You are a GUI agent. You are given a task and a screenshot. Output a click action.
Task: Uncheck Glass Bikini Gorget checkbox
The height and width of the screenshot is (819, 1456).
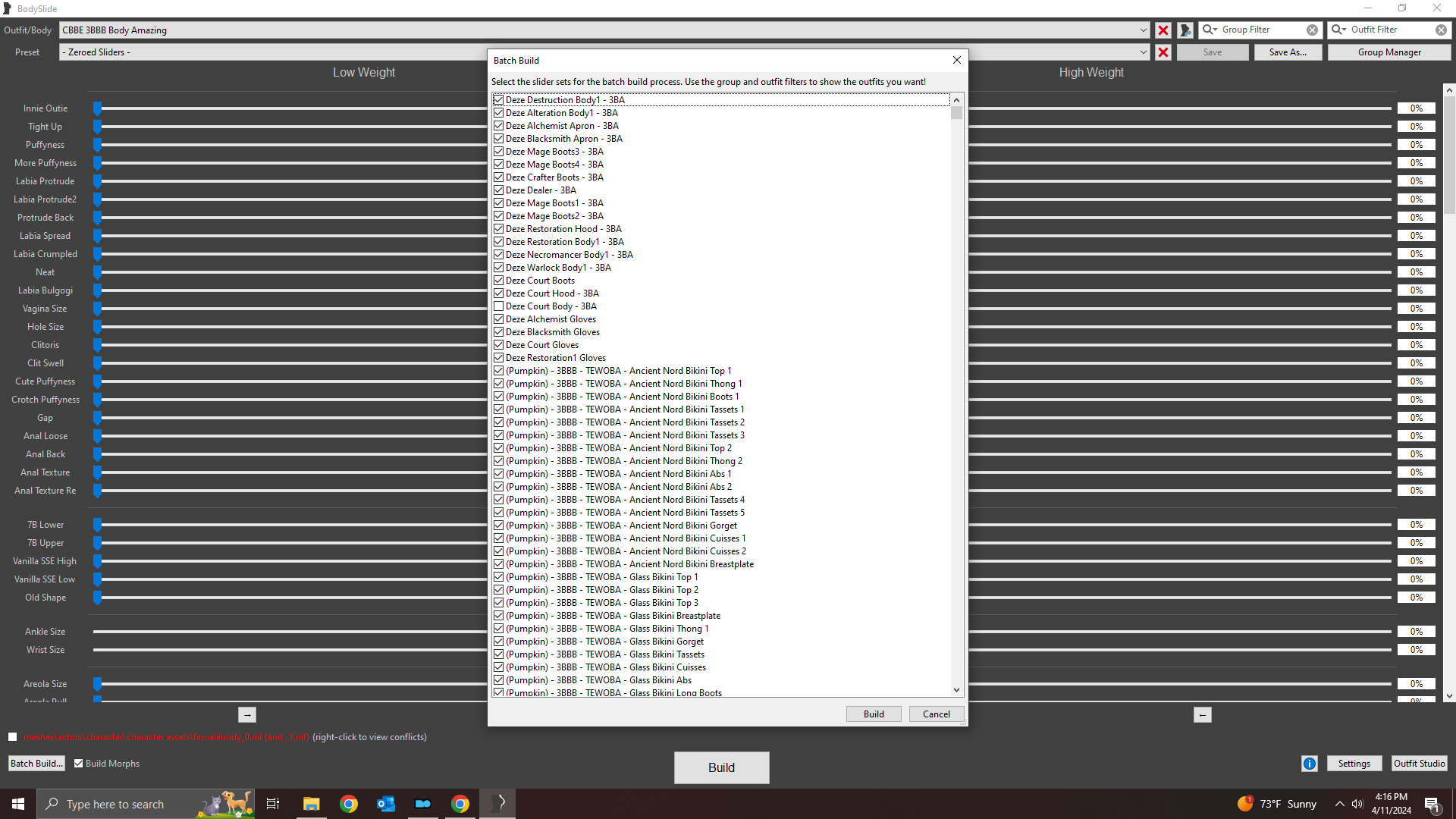pos(498,642)
